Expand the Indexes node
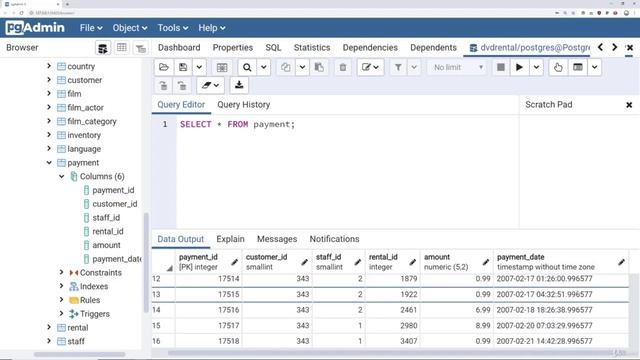 (x=62, y=286)
